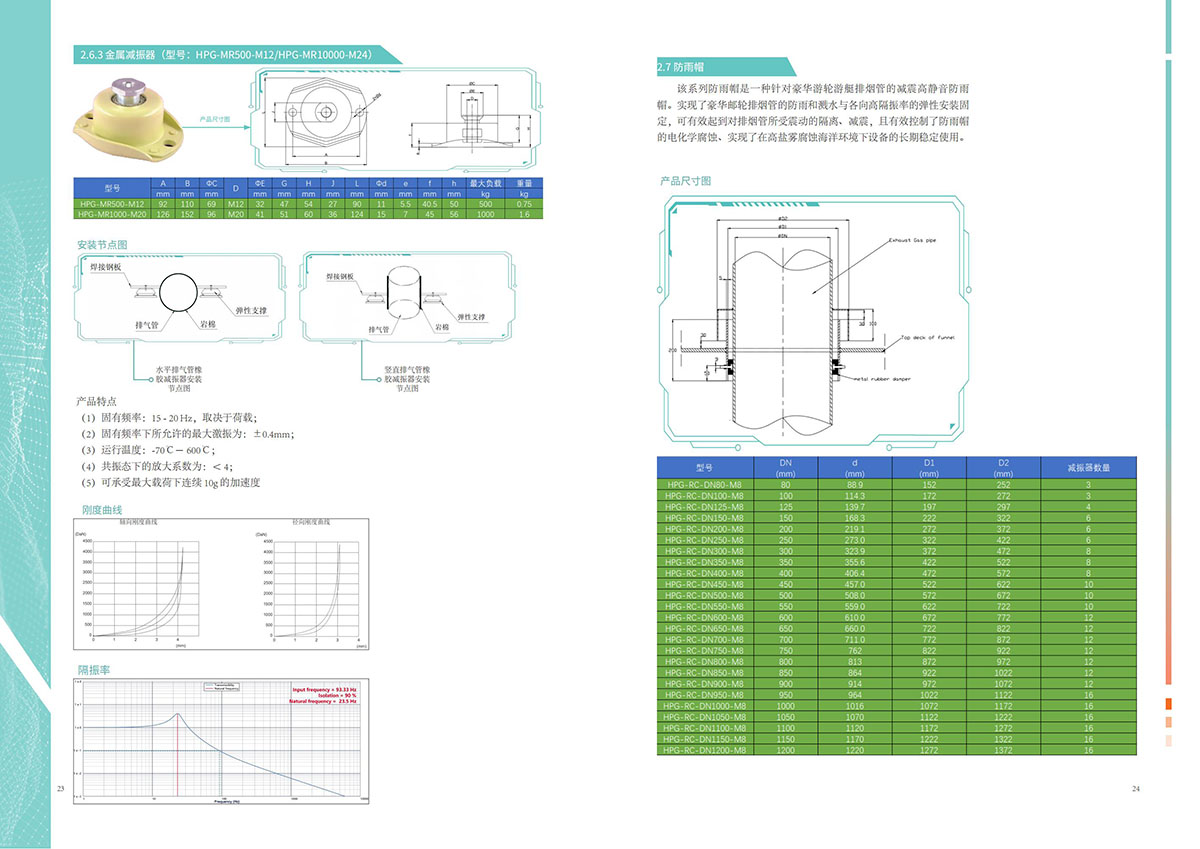Click the 'D2 (mm)' column header

pos(1003,467)
